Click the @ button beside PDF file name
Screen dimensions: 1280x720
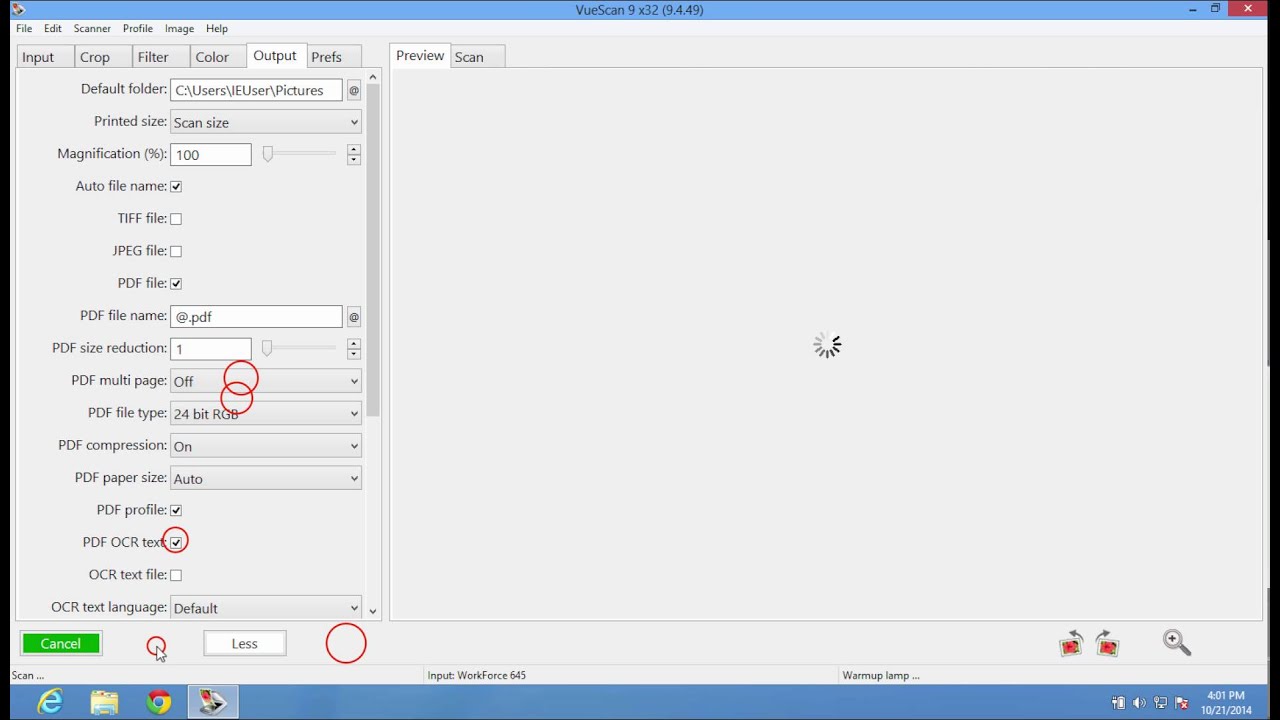(353, 316)
